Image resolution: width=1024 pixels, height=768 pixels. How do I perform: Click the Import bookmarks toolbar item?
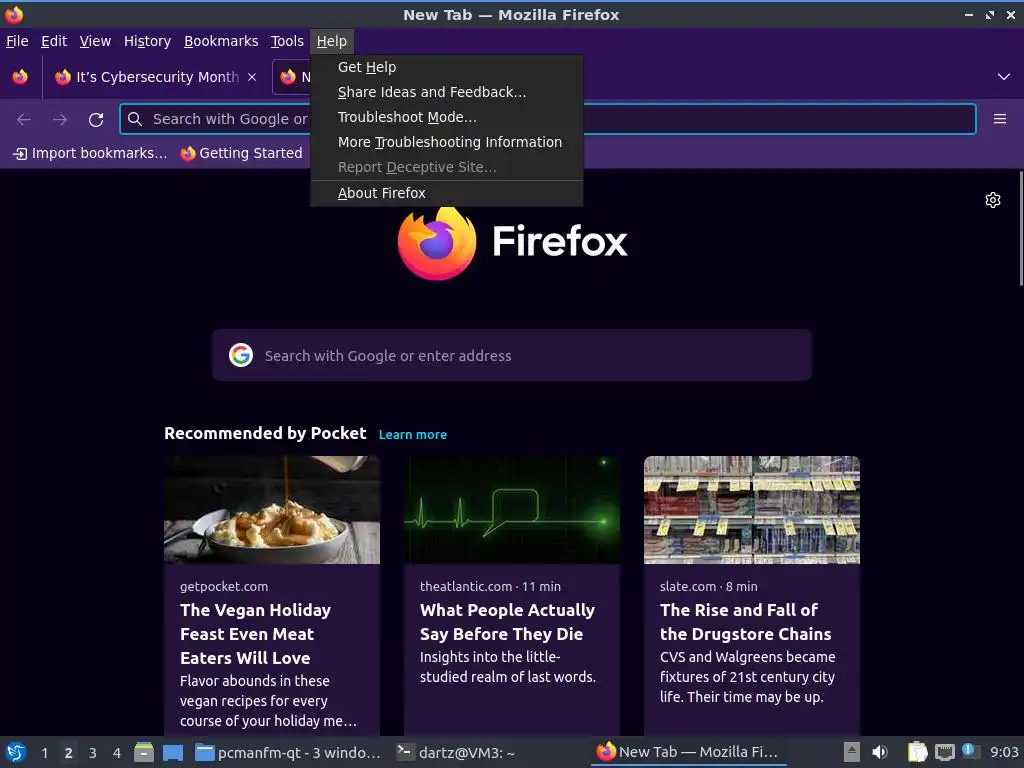point(90,153)
